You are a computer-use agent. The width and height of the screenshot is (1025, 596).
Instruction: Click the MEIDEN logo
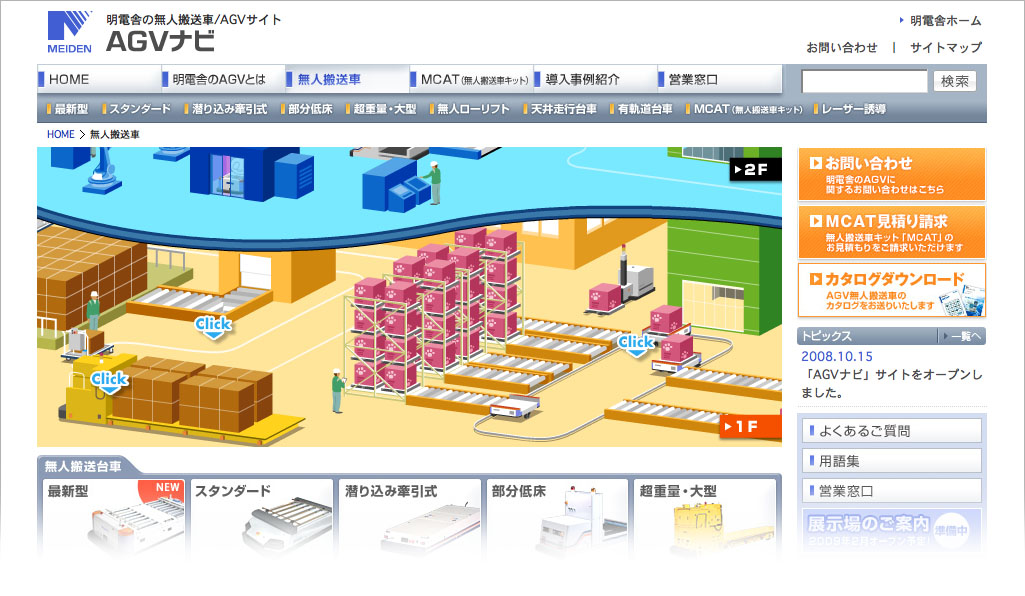tap(69, 31)
